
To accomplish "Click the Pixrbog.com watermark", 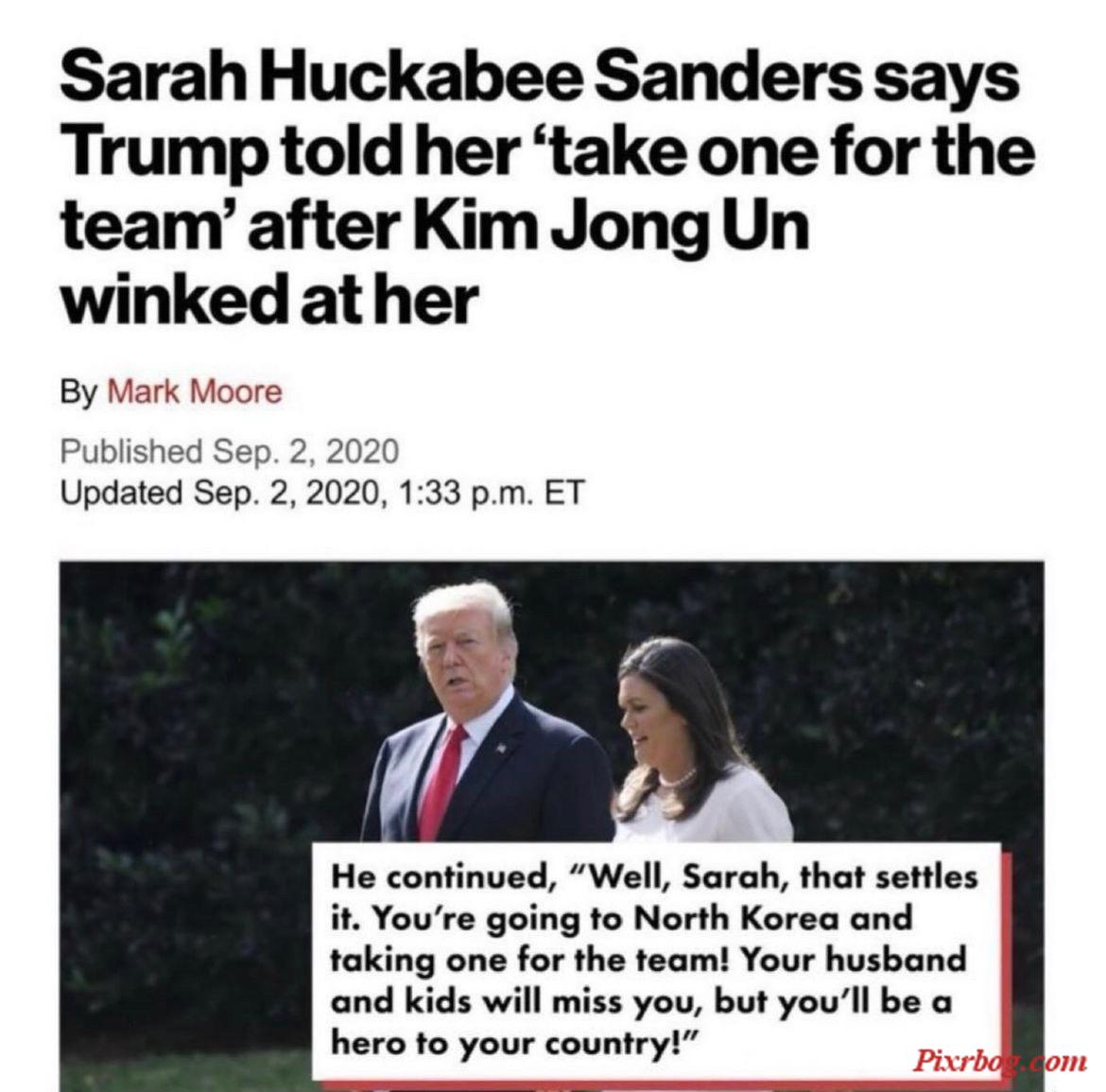I will coord(1000,1060).
